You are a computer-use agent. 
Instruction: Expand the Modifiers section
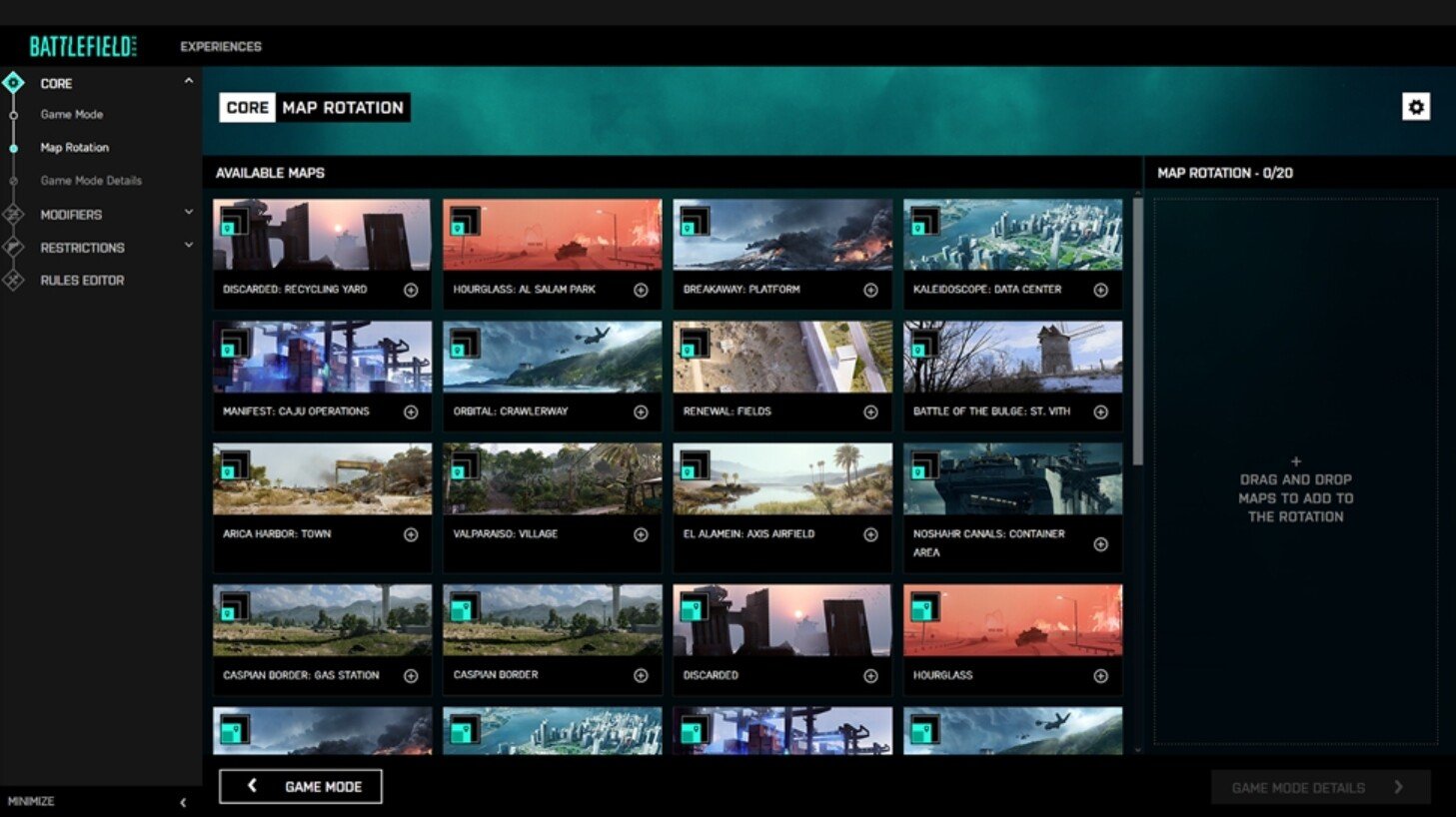(189, 214)
